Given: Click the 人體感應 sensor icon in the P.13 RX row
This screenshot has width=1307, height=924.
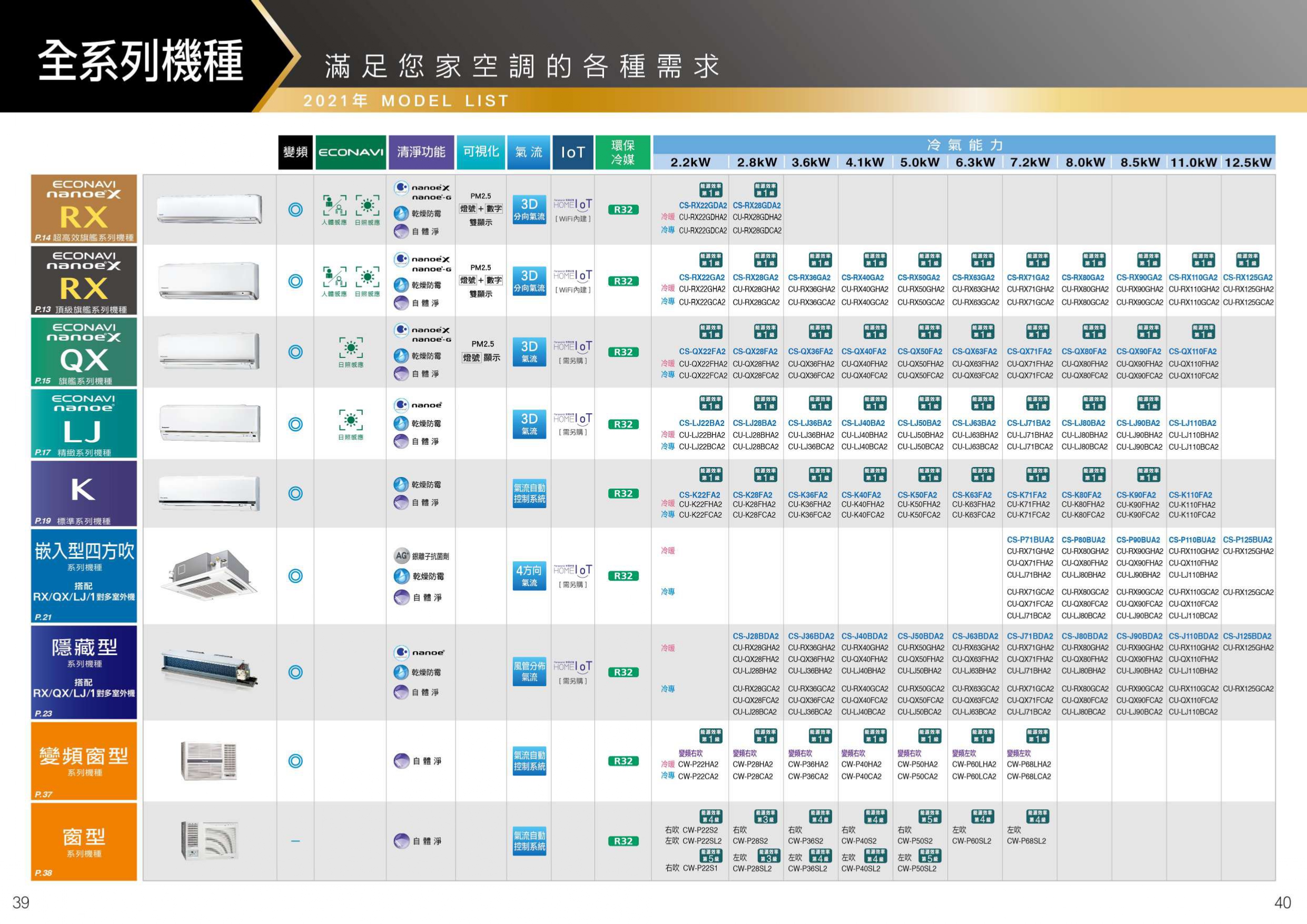Looking at the screenshot, I should tap(334, 282).
